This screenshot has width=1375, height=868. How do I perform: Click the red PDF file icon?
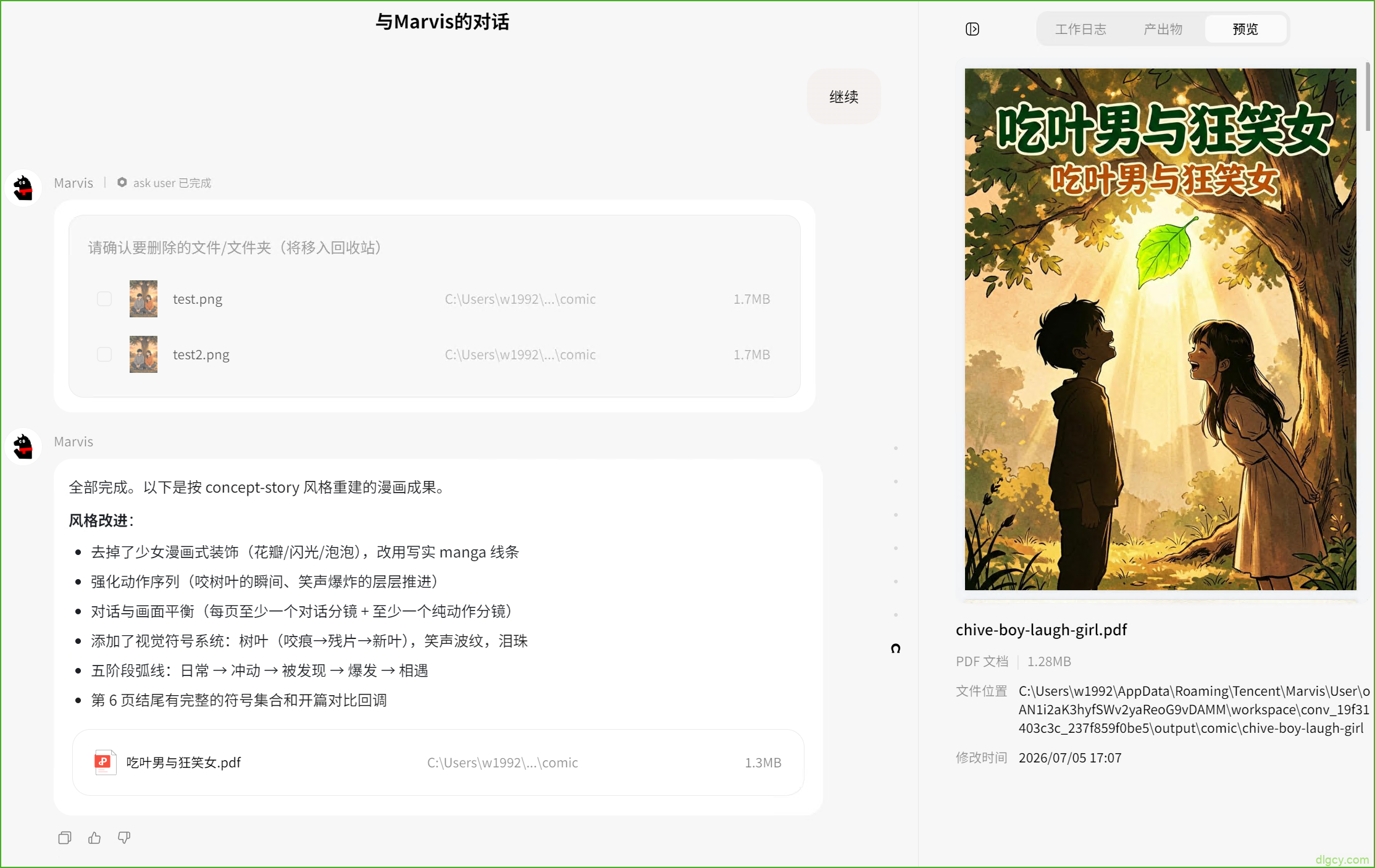pos(105,762)
